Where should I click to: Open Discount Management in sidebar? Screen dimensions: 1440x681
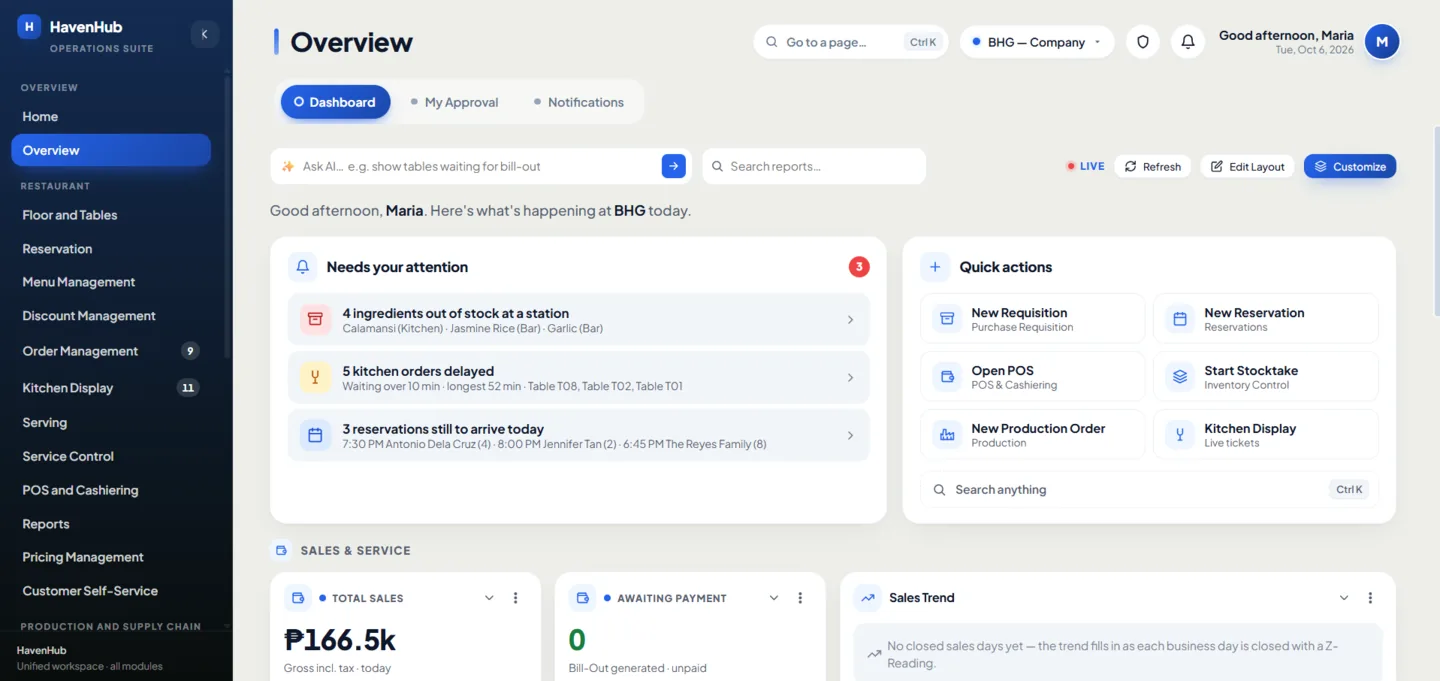pyautogui.click(x=111, y=316)
